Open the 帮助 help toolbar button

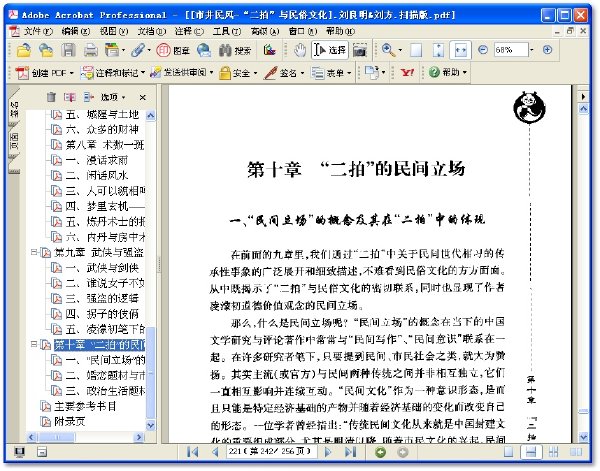(x=448, y=72)
